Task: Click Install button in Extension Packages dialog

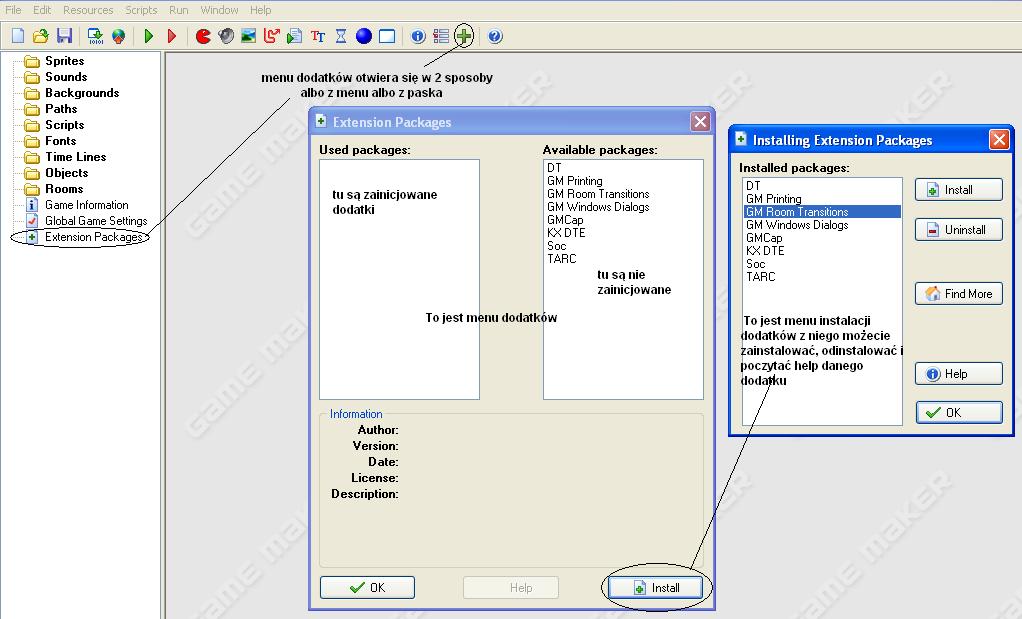Action: coord(657,588)
